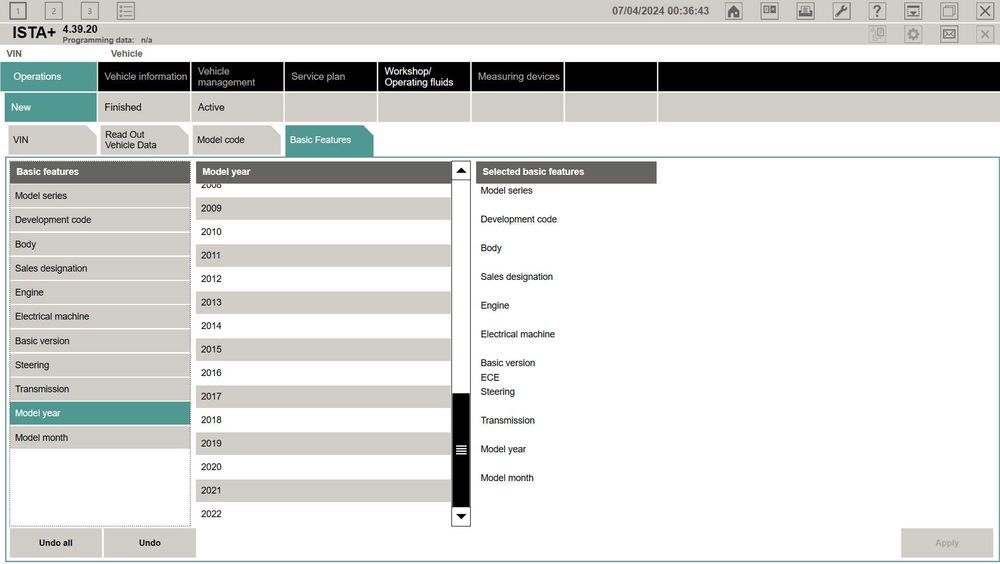Viewport: 1000px width, 564px height.
Task: Choose model year 2015
Action: pyautogui.click(x=323, y=350)
